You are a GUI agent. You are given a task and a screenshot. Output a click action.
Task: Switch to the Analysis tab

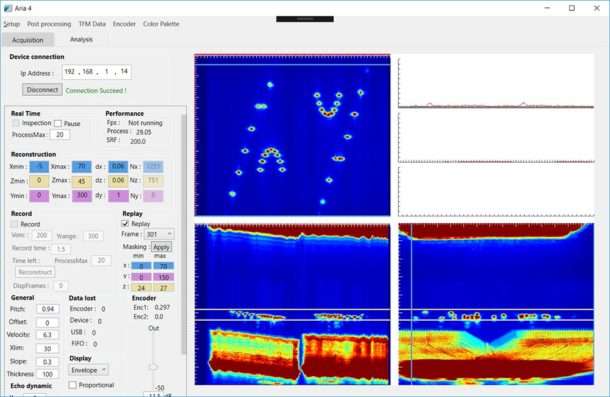(x=81, y=39)
